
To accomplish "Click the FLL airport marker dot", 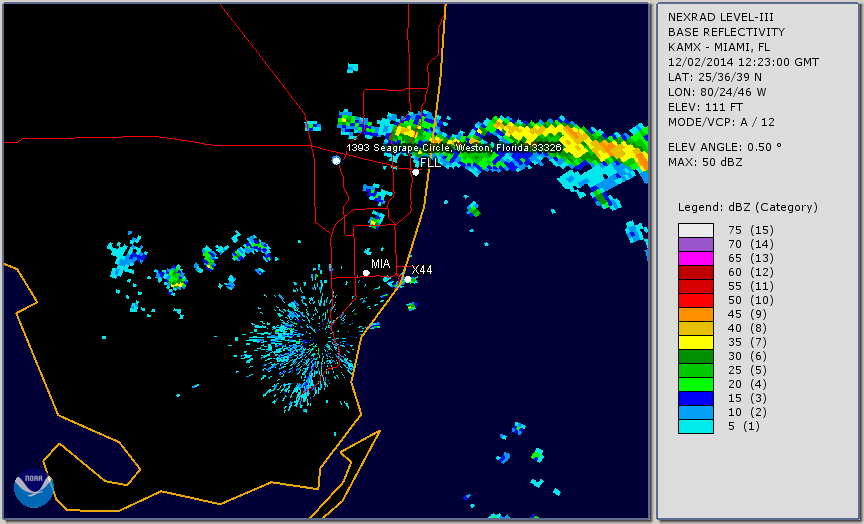I will (415, 172).
